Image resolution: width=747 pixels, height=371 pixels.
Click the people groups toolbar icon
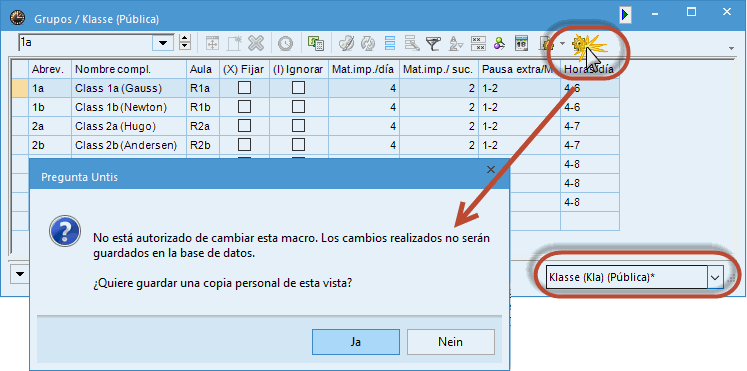click(x=499, y=44)
